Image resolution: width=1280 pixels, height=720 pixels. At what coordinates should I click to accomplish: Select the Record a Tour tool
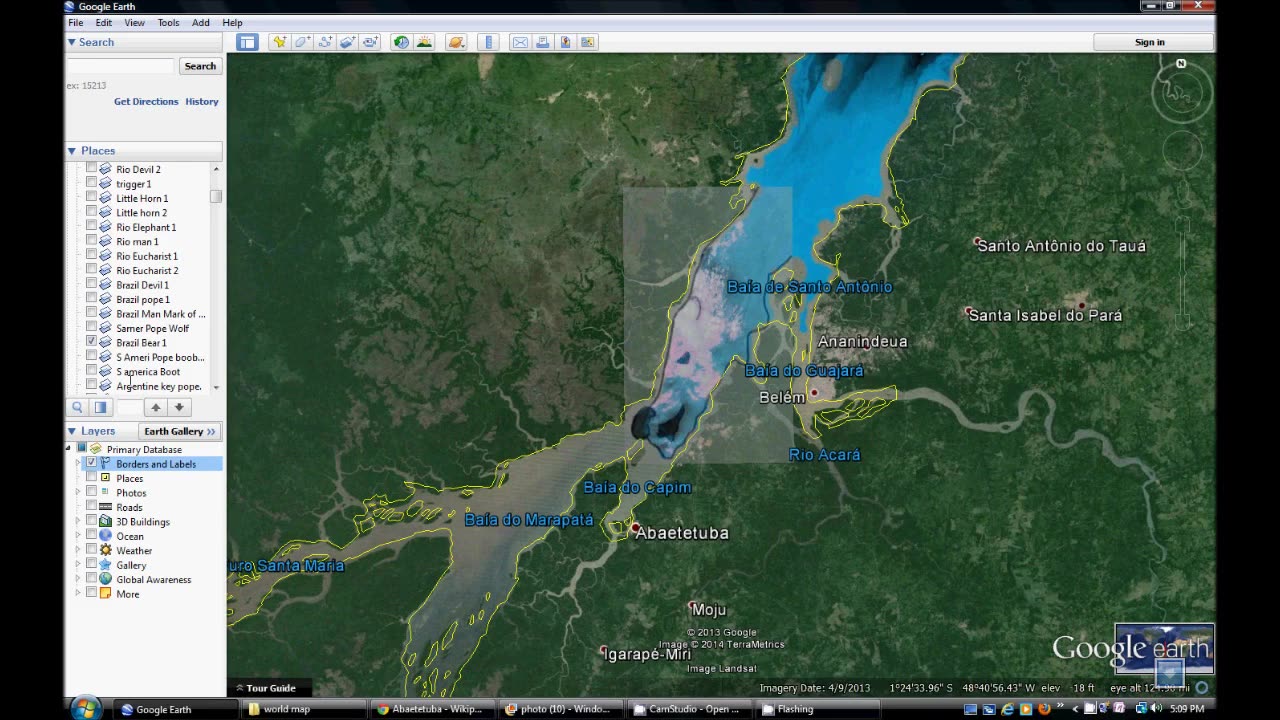click(370, 42)
